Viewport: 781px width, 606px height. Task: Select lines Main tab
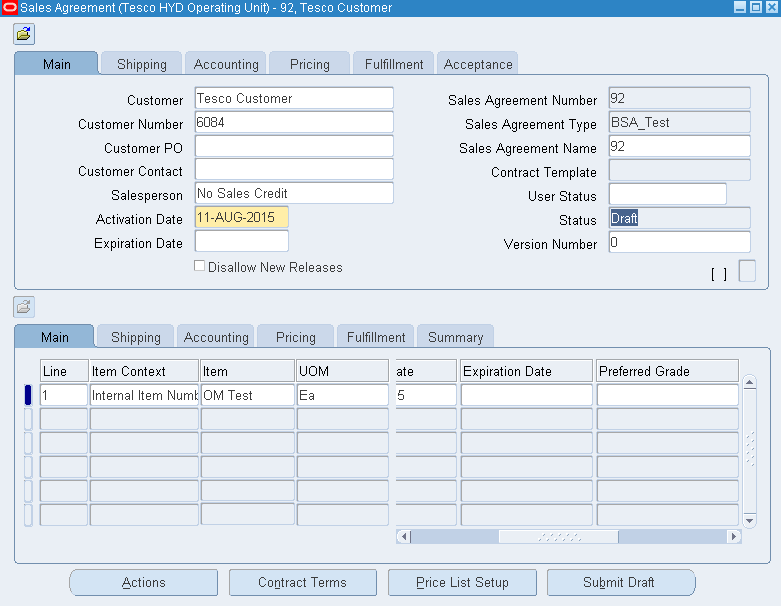pyautogui.click(x=54, y=337)
